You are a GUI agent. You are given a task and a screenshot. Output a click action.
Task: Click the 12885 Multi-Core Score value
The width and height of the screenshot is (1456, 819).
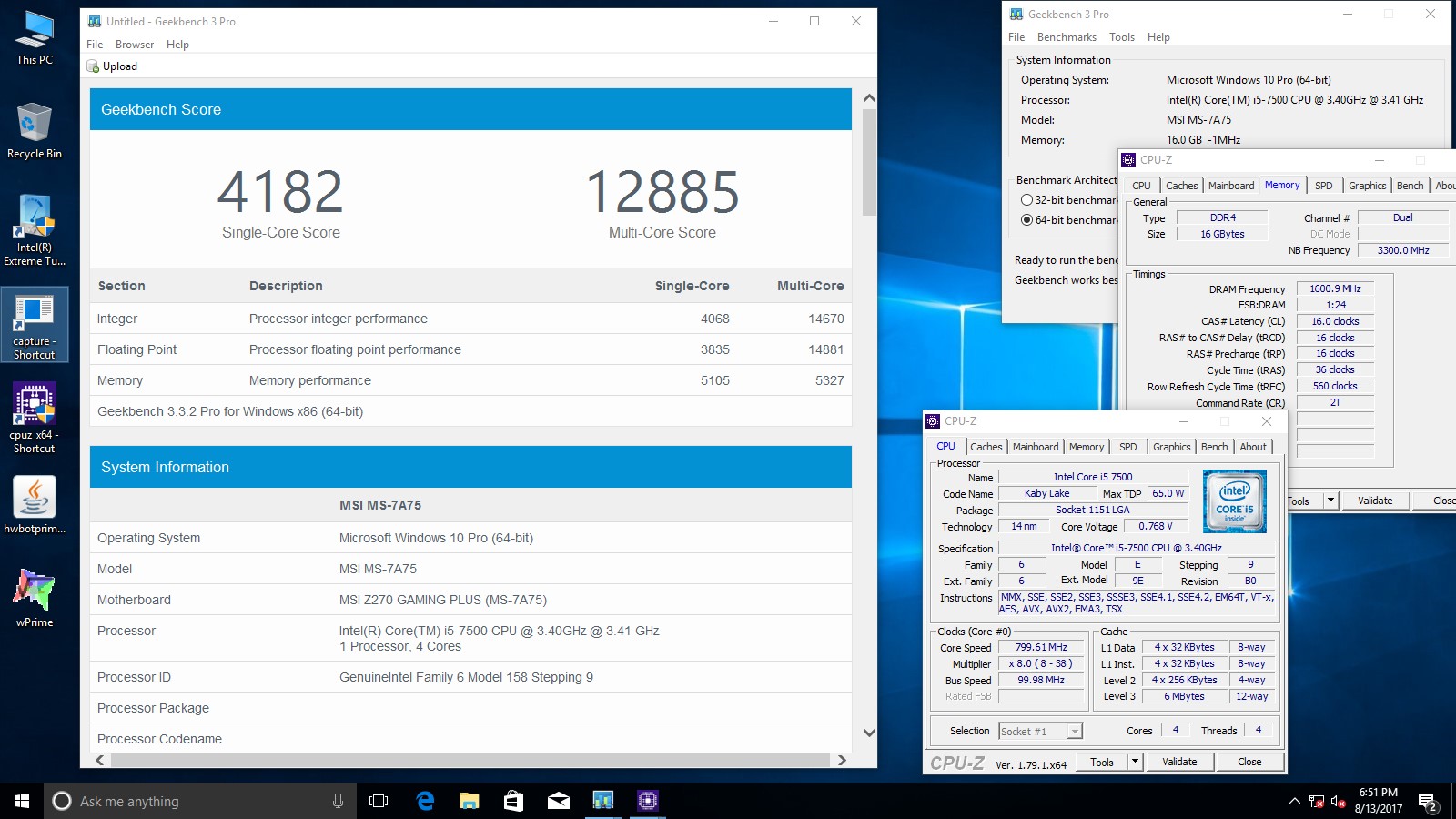[662, 192]
